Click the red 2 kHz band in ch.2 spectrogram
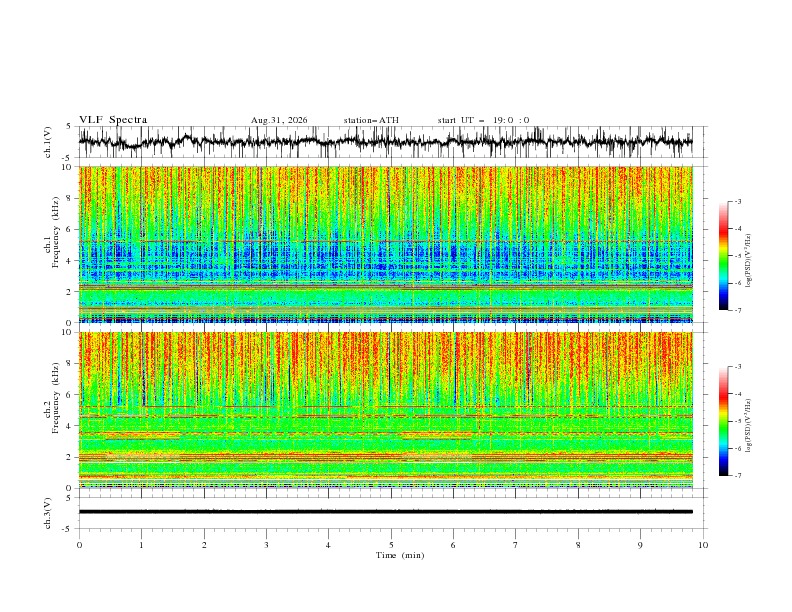The width and height of the screenshot is (792, 612). coord(385,457)
